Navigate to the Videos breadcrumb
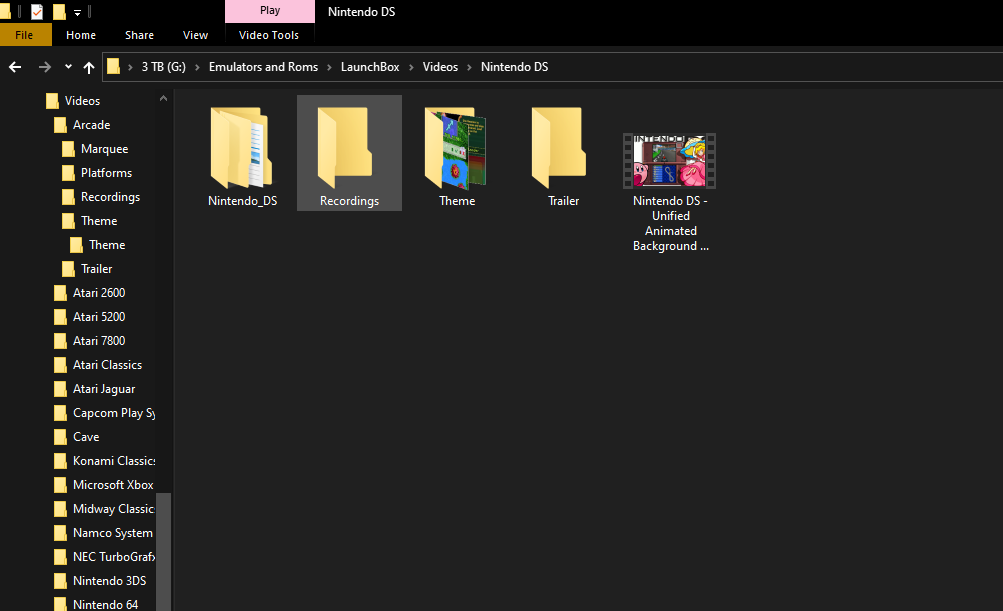Image resolution: width=1003 pixels, height=611 pixels. [x=440, y=67]
